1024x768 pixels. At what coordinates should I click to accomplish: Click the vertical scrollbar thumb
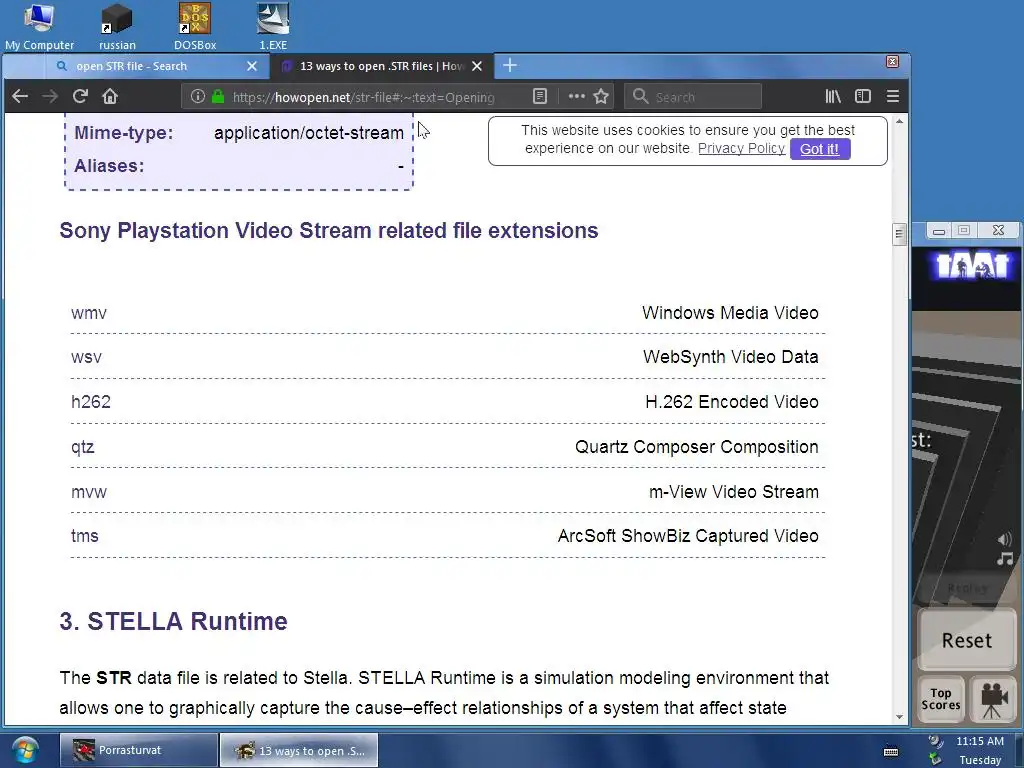coord(899,234)
